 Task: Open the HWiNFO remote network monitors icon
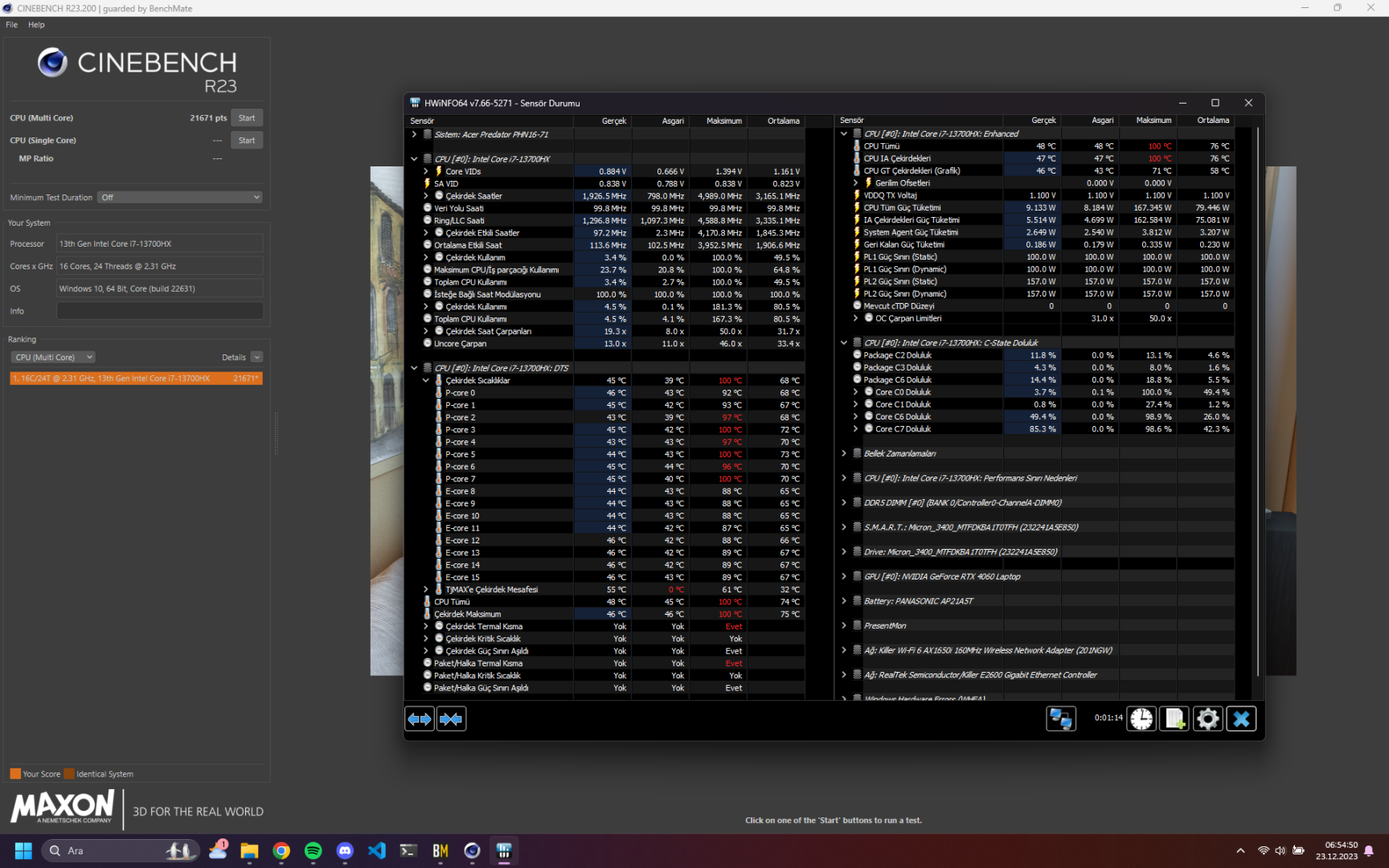pyautogui.click(x=1060, y=719)
